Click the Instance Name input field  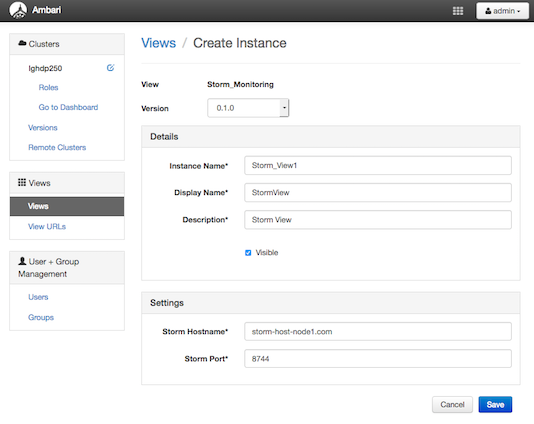pyautogui.click(x=378, y=166)
